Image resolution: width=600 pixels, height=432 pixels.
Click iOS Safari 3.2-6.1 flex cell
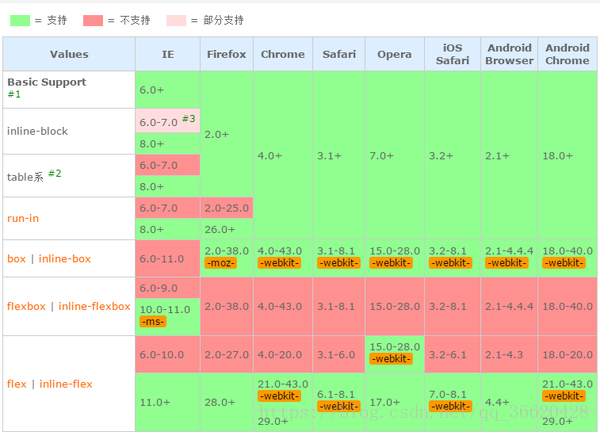452,355
